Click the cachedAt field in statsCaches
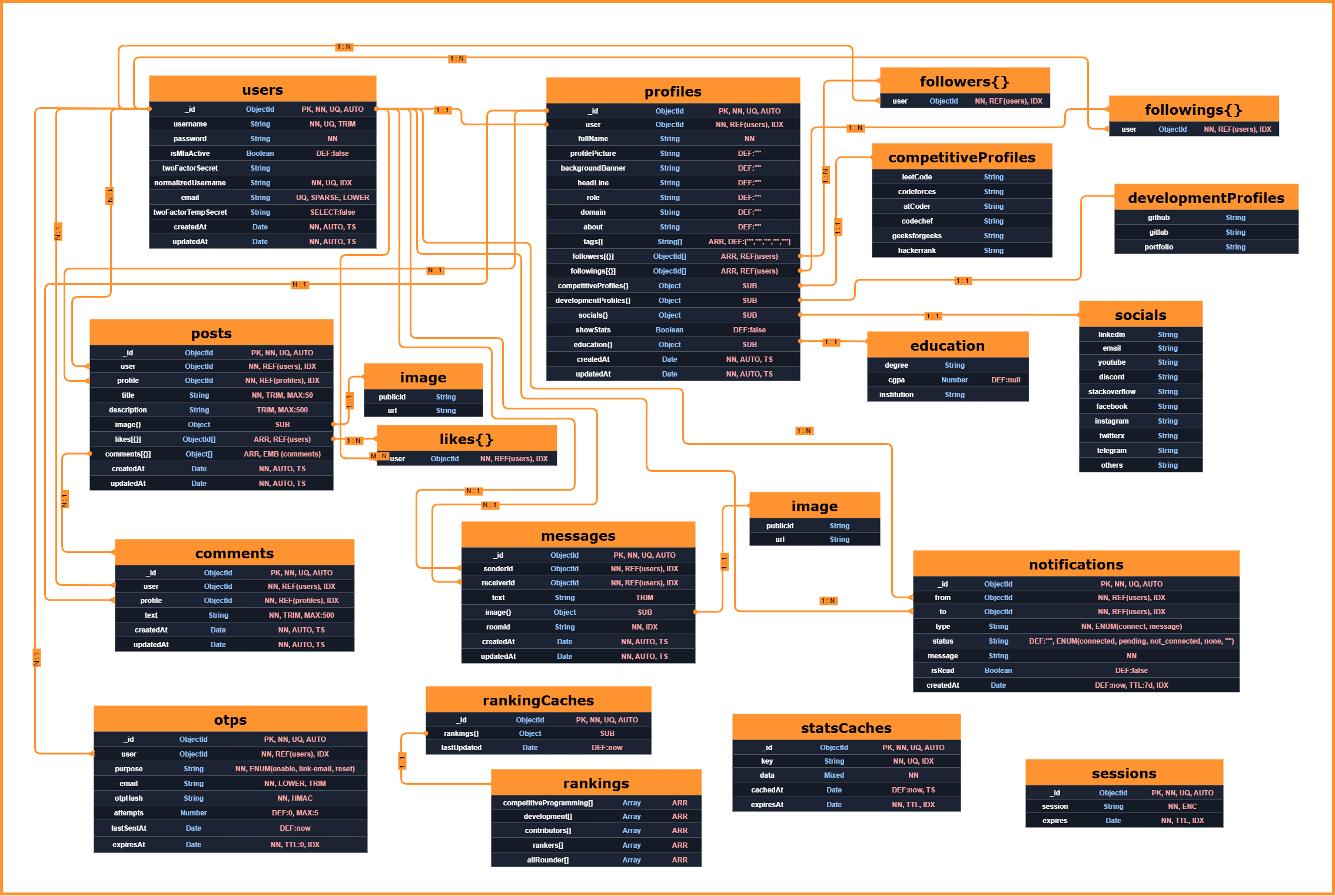The width and height of the screenshot is (1335, 896). 846,790
